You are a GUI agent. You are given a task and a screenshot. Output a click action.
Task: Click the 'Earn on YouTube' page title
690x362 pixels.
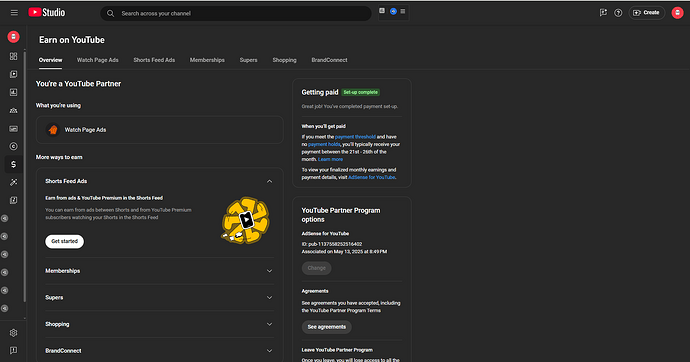click(x=72, y=40)
